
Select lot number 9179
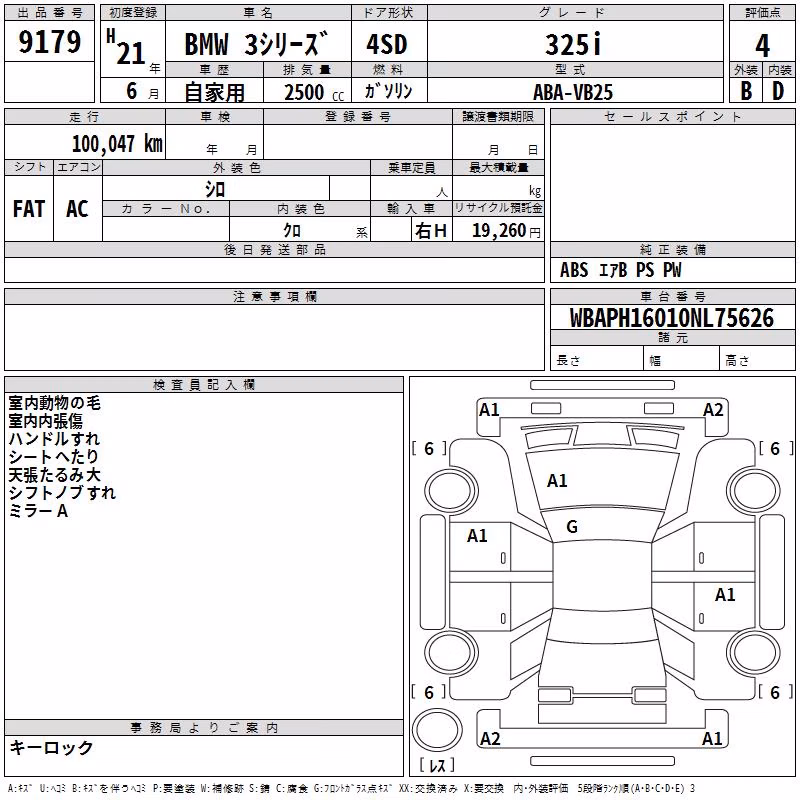(49, 41)
